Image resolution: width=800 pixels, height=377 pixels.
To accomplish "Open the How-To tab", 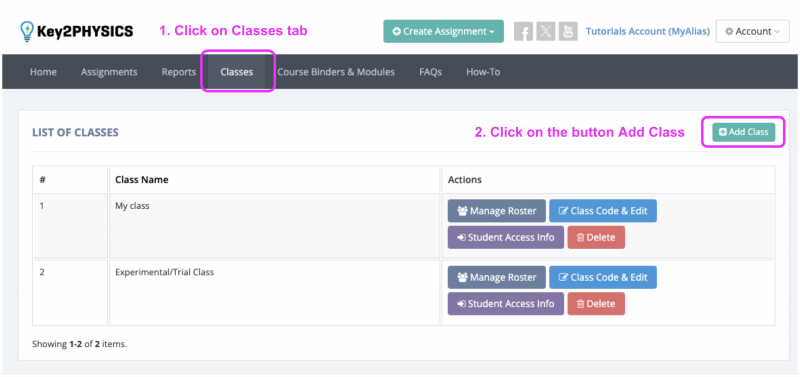I will pyautogui.click(x=483, y=72).
